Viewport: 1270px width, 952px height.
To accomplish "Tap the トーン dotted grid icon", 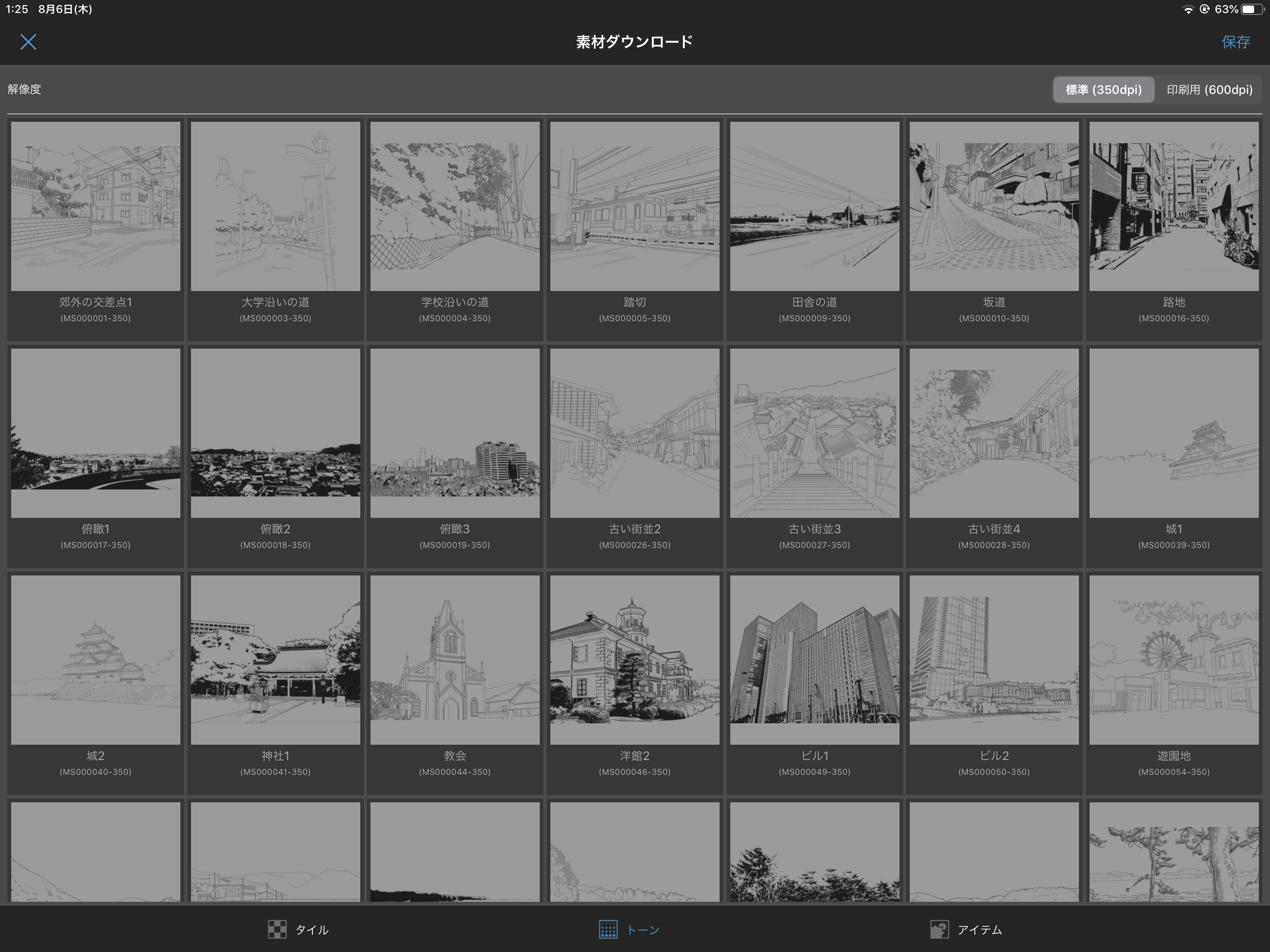I will [x=608, y=930].
